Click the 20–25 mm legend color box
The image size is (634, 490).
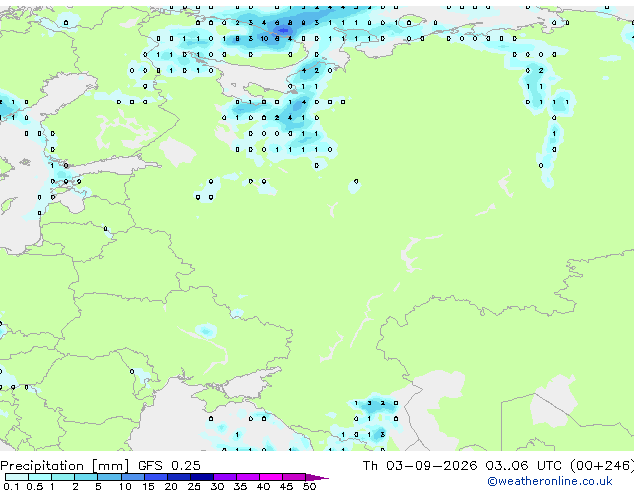(178, 477)
